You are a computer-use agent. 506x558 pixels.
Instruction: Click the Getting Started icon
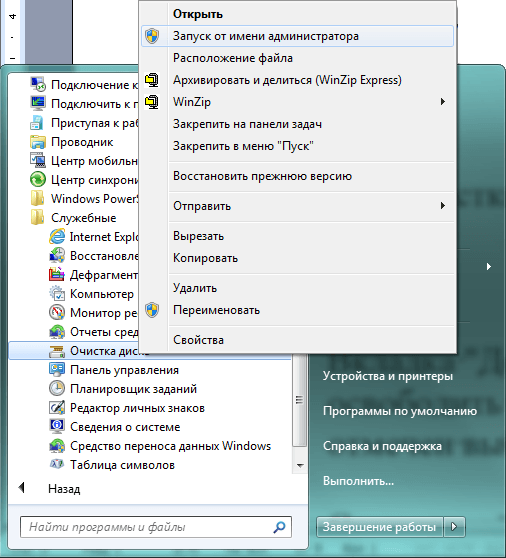pos(38,122)
